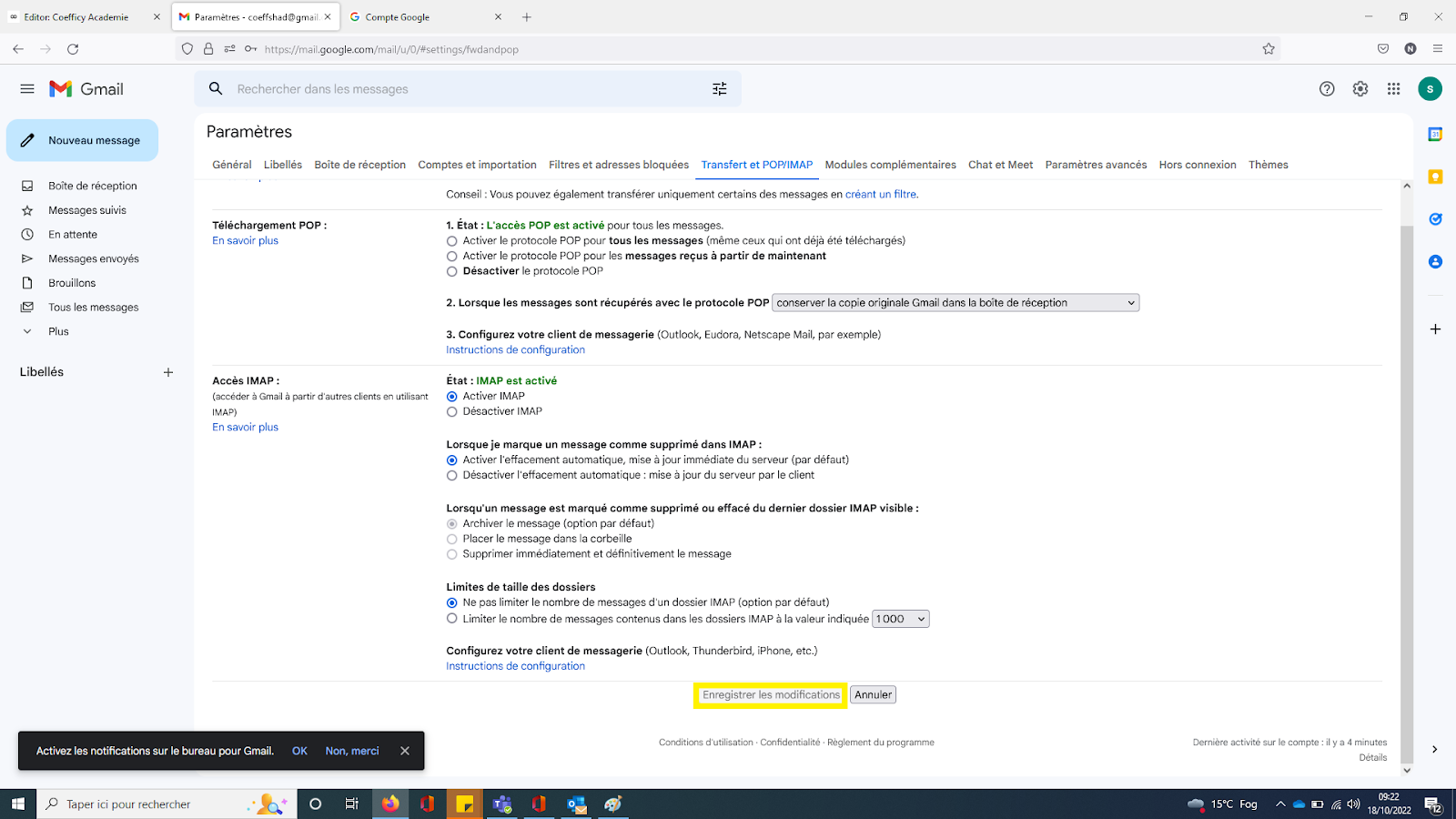The height and width of the screenshot is (819, 1456).
Task: Open Task View on the taskbar
Action: [351, 804]
